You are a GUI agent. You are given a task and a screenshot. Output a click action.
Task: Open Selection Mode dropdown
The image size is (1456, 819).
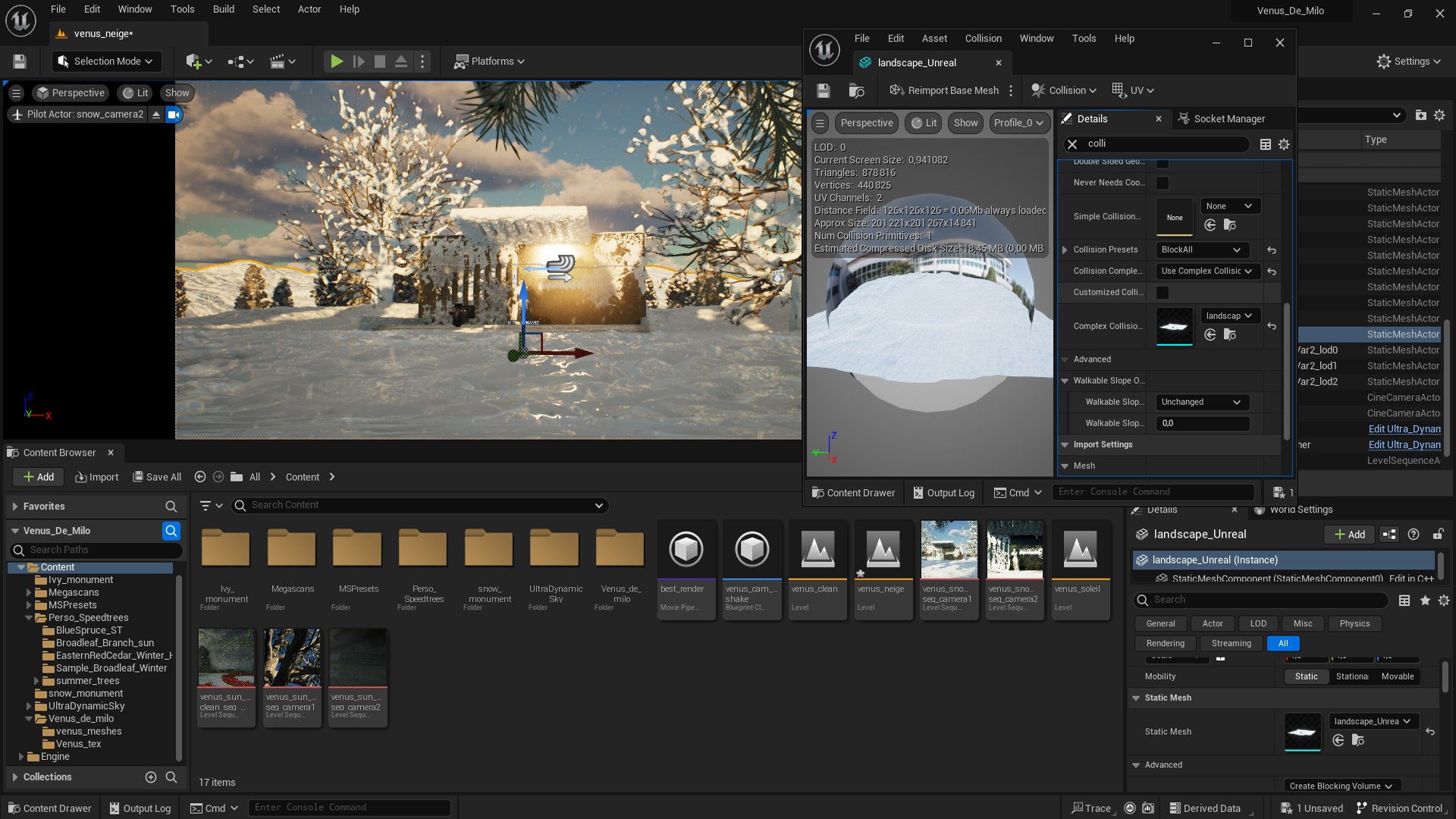click(107, 61)
